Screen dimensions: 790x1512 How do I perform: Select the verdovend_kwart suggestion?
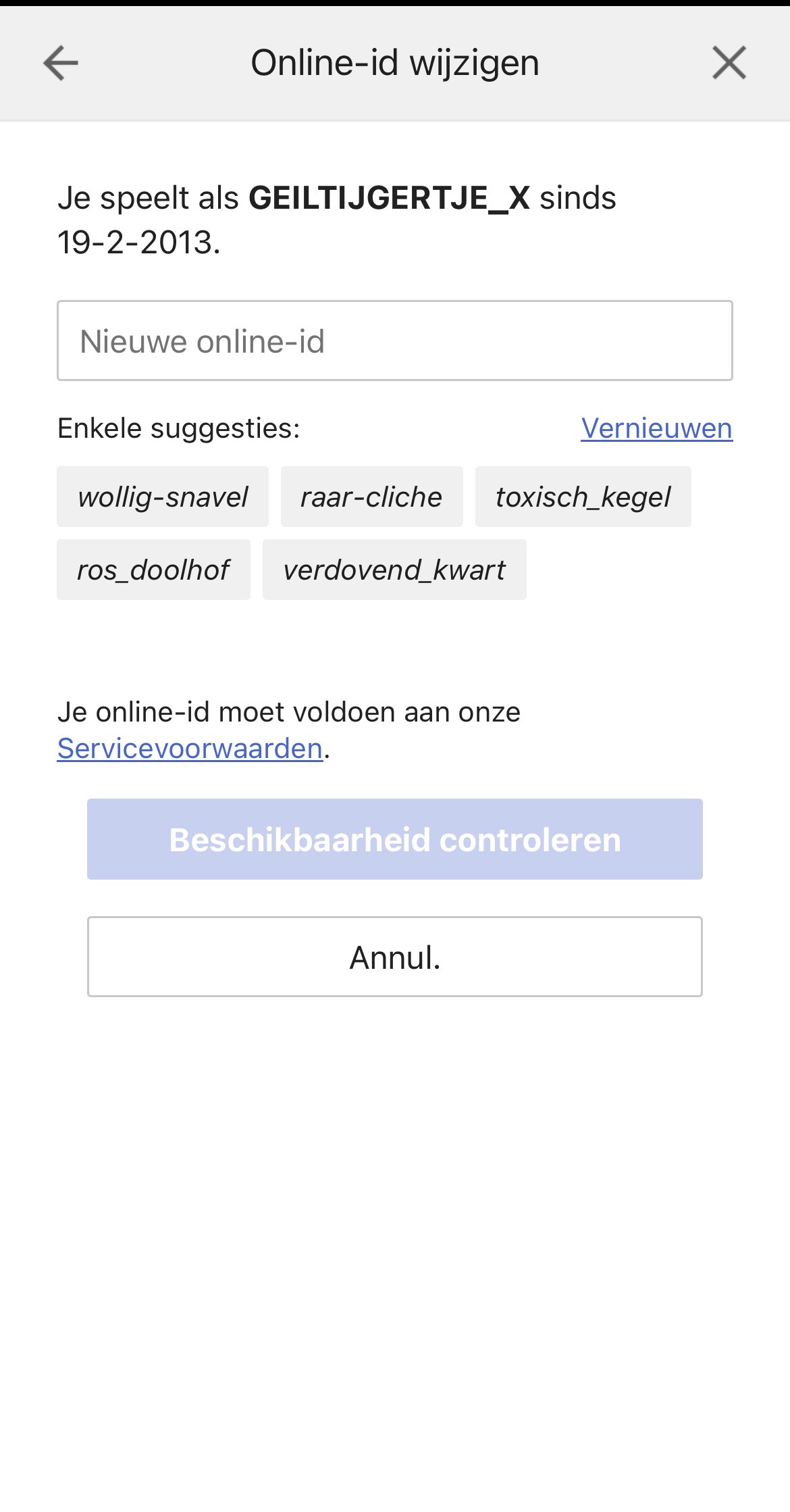point(394,570)
